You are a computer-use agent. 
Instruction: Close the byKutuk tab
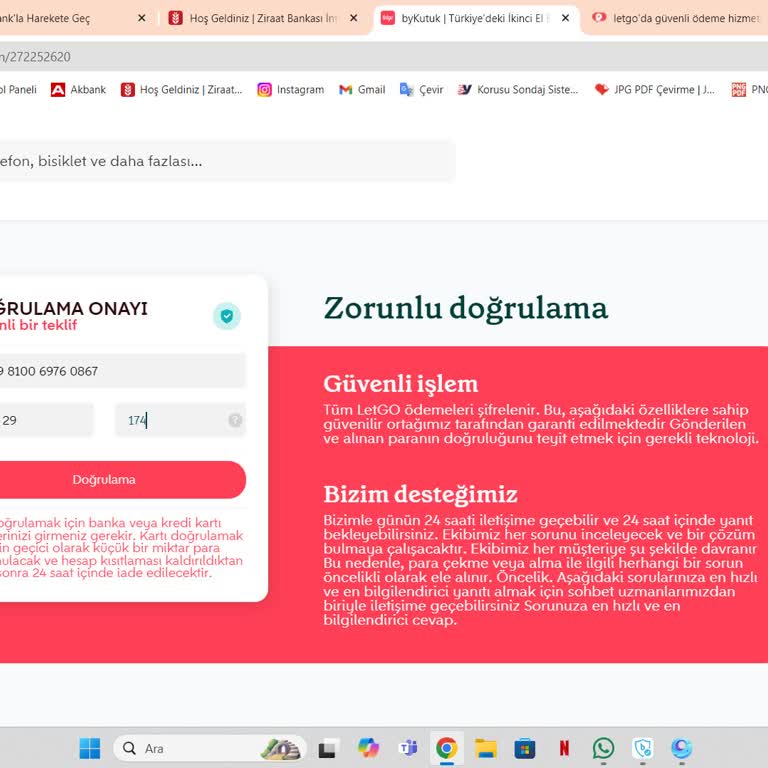[565, 18]
